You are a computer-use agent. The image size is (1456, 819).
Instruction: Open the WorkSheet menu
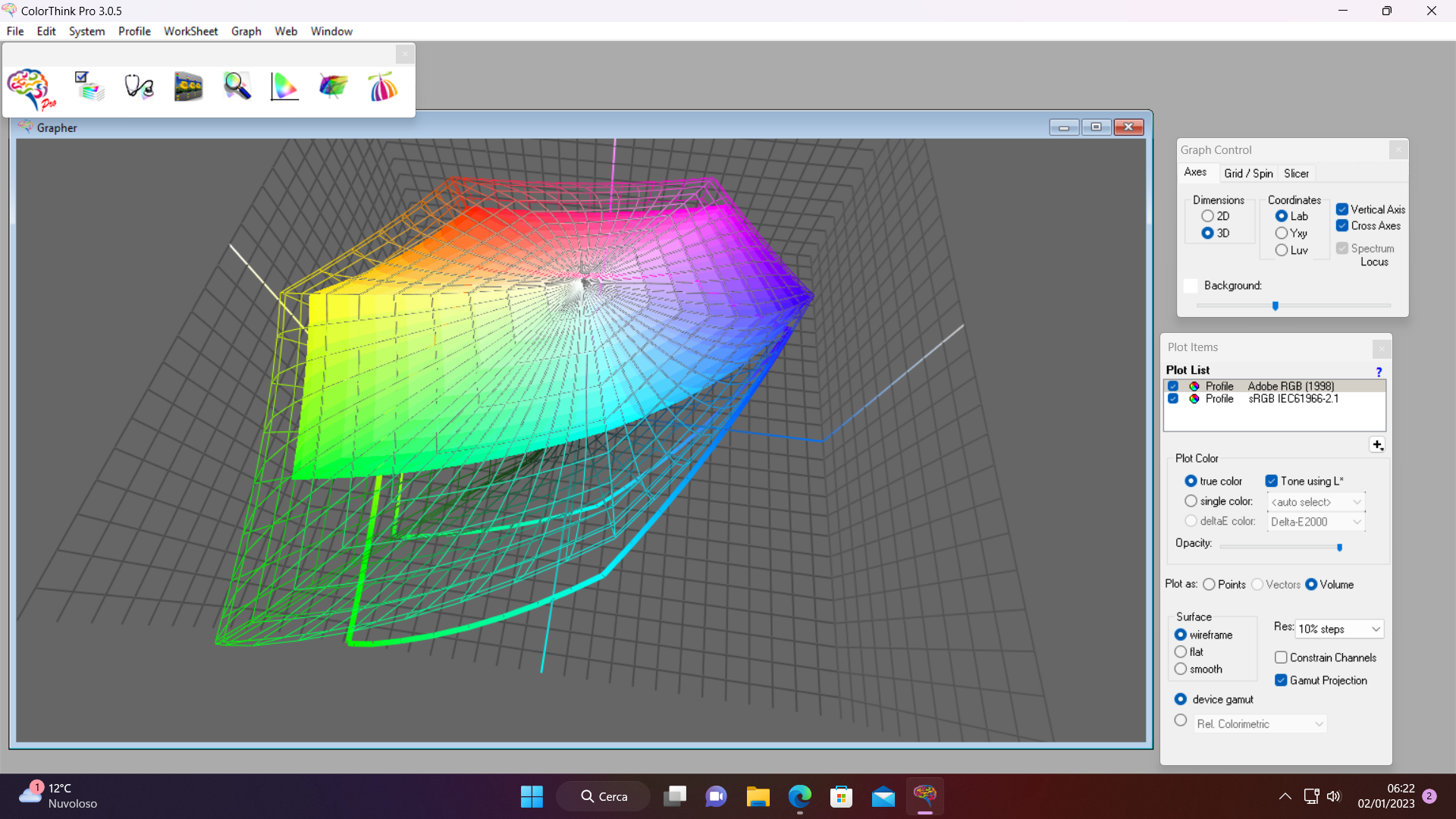pos(190,31)
